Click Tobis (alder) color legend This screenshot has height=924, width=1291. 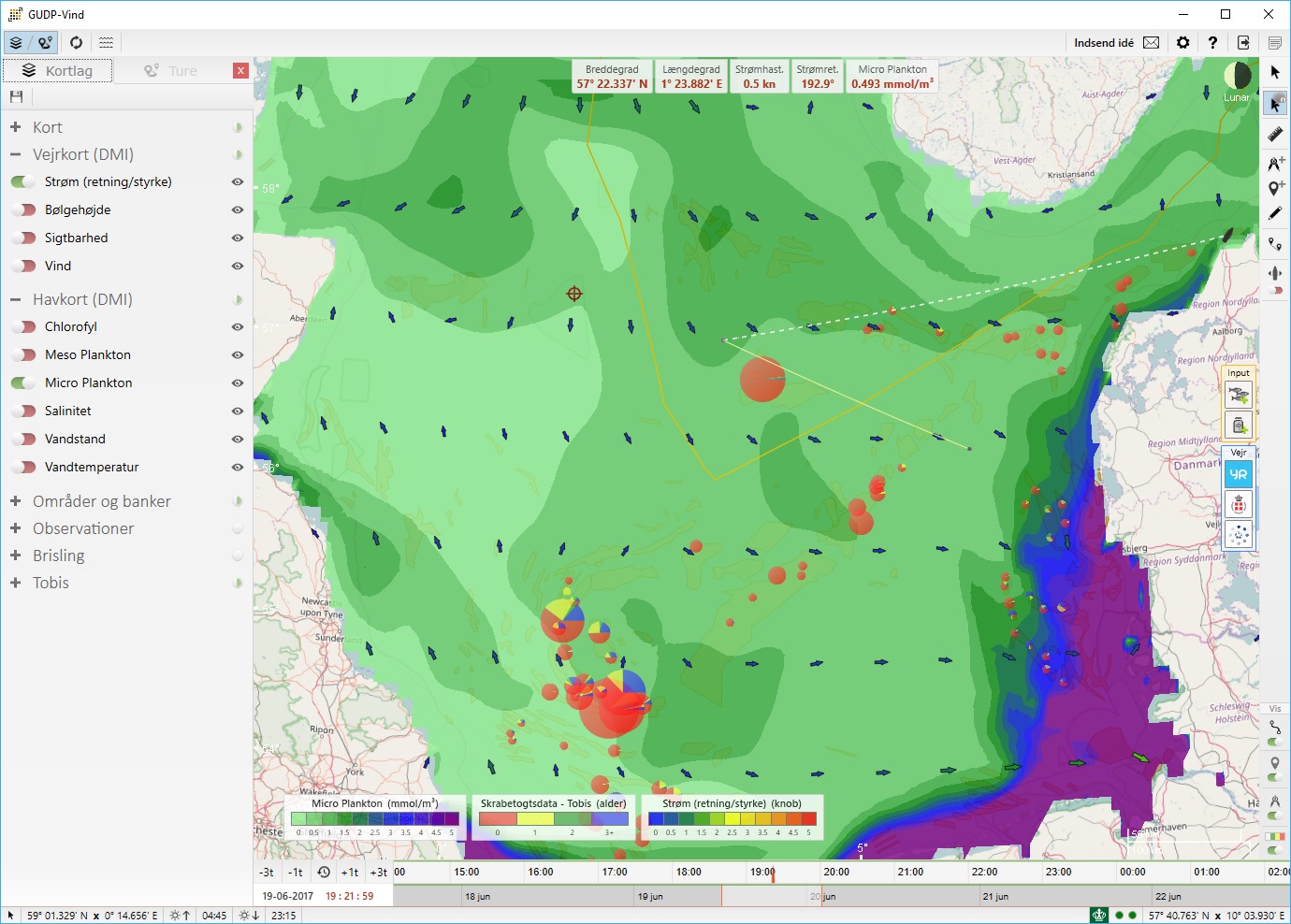[x=554, y=819]
